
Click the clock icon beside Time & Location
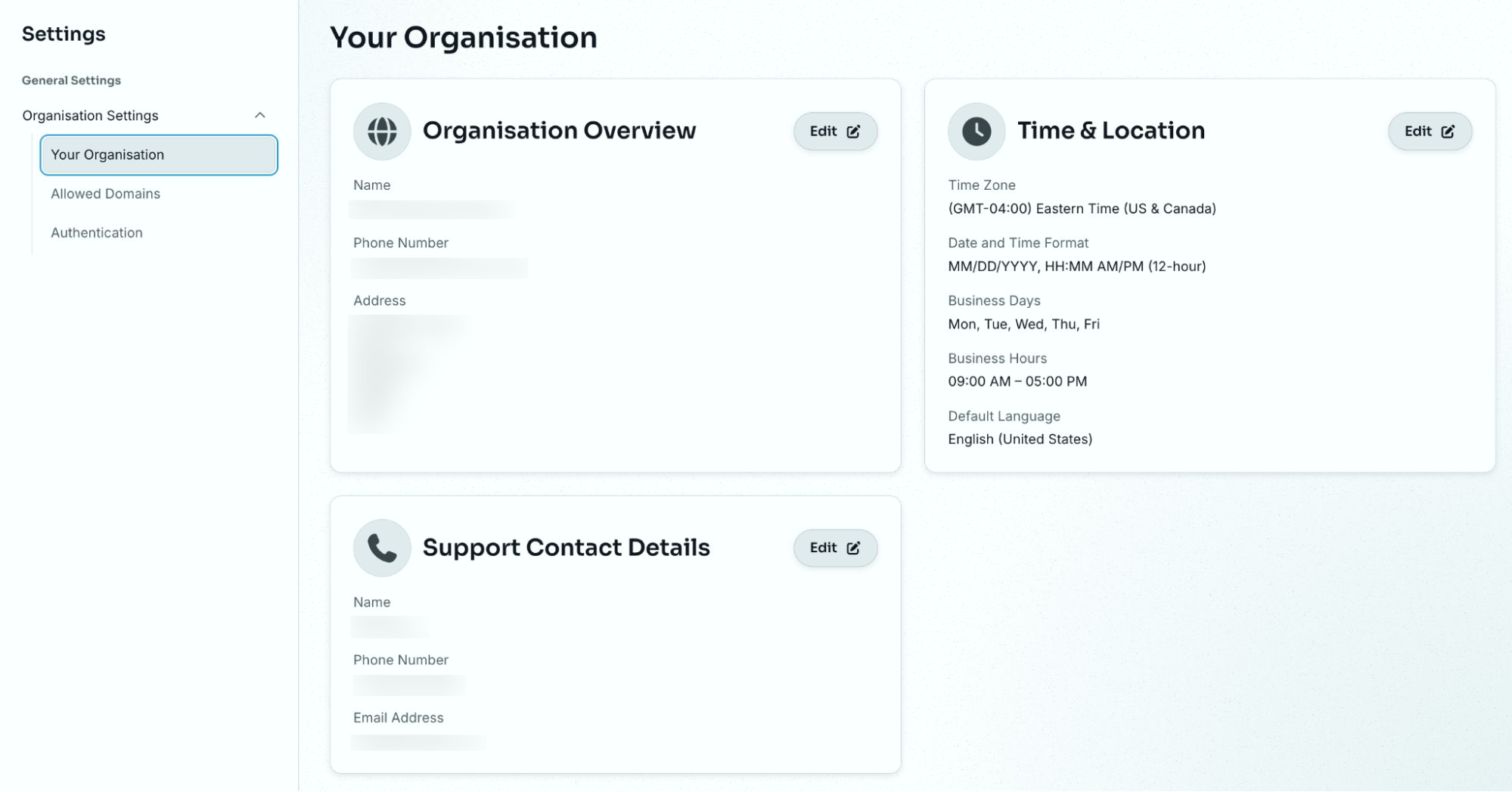click(x=976, y=131)
